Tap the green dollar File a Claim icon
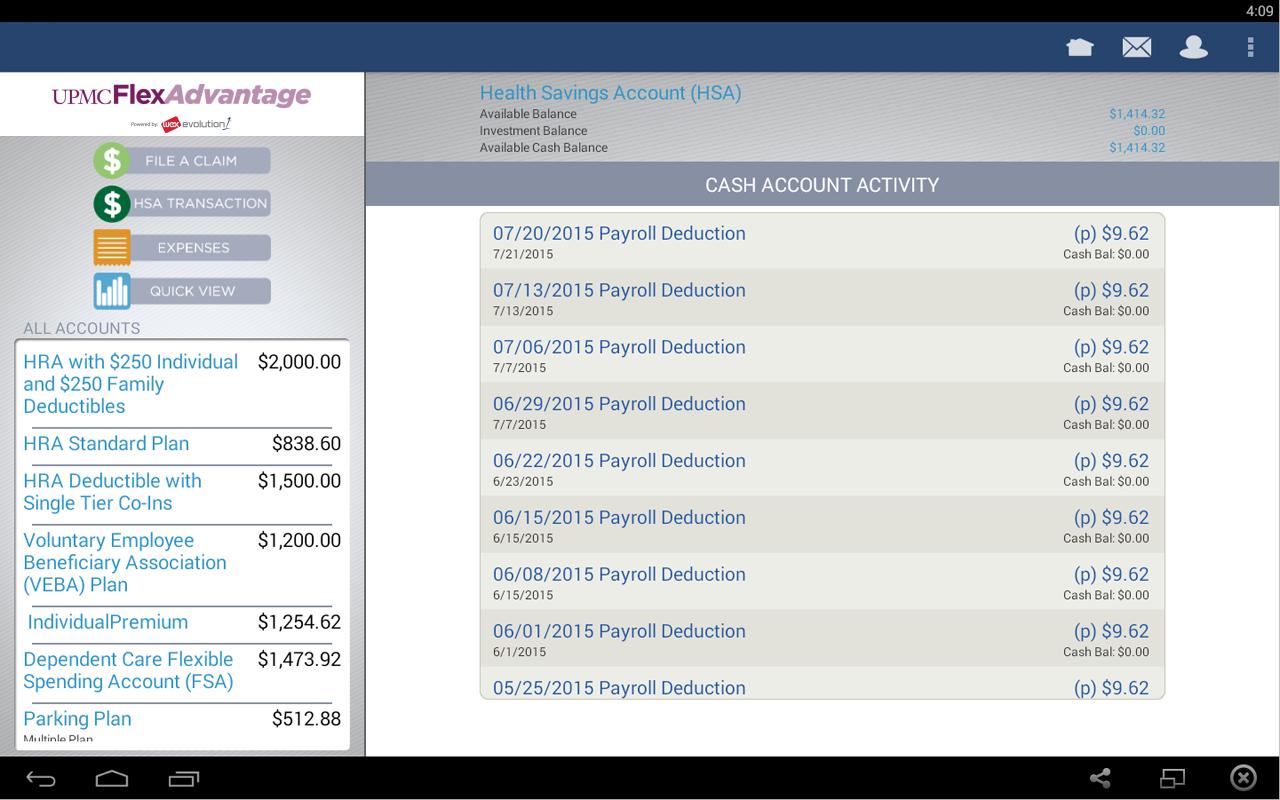This screenshot has height=800, width=1280. (x=112, y=160)
